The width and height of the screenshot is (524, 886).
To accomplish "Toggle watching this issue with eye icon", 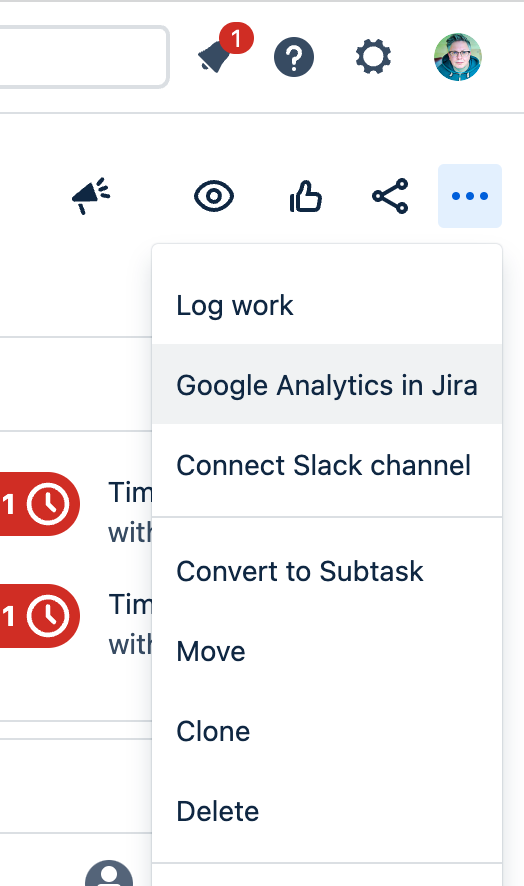I will coord(214,196).
